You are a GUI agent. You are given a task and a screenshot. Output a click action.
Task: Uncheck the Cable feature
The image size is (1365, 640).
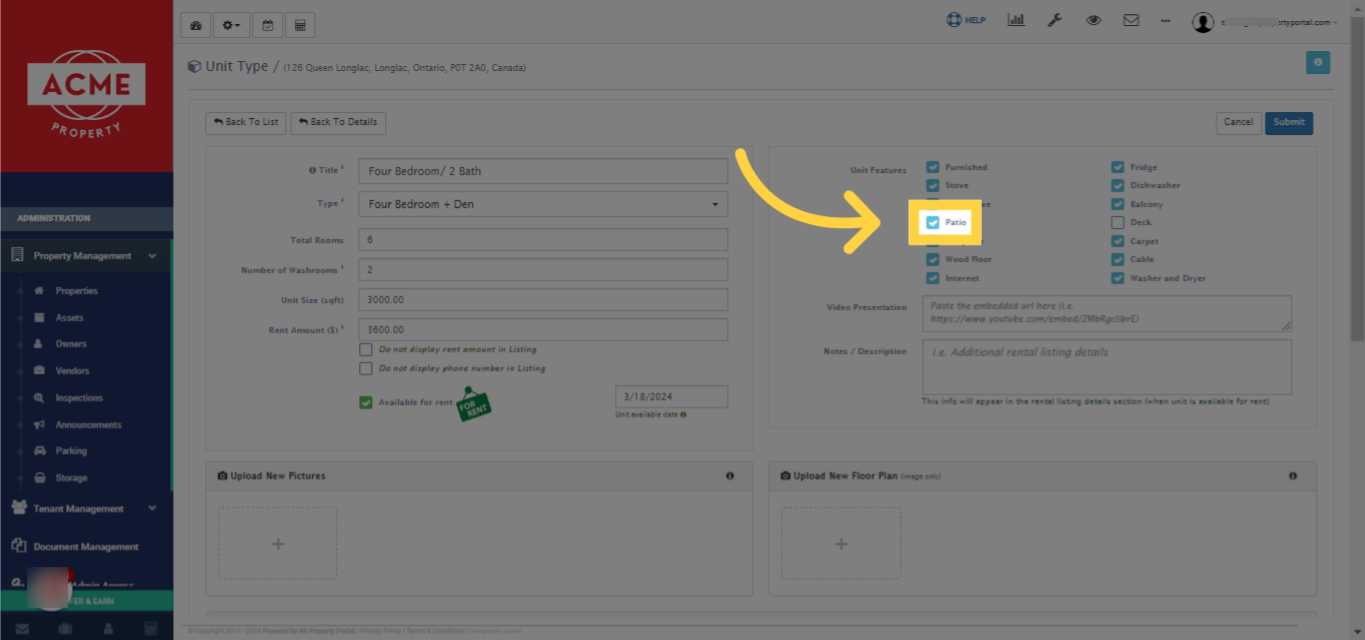point(1118,260)
